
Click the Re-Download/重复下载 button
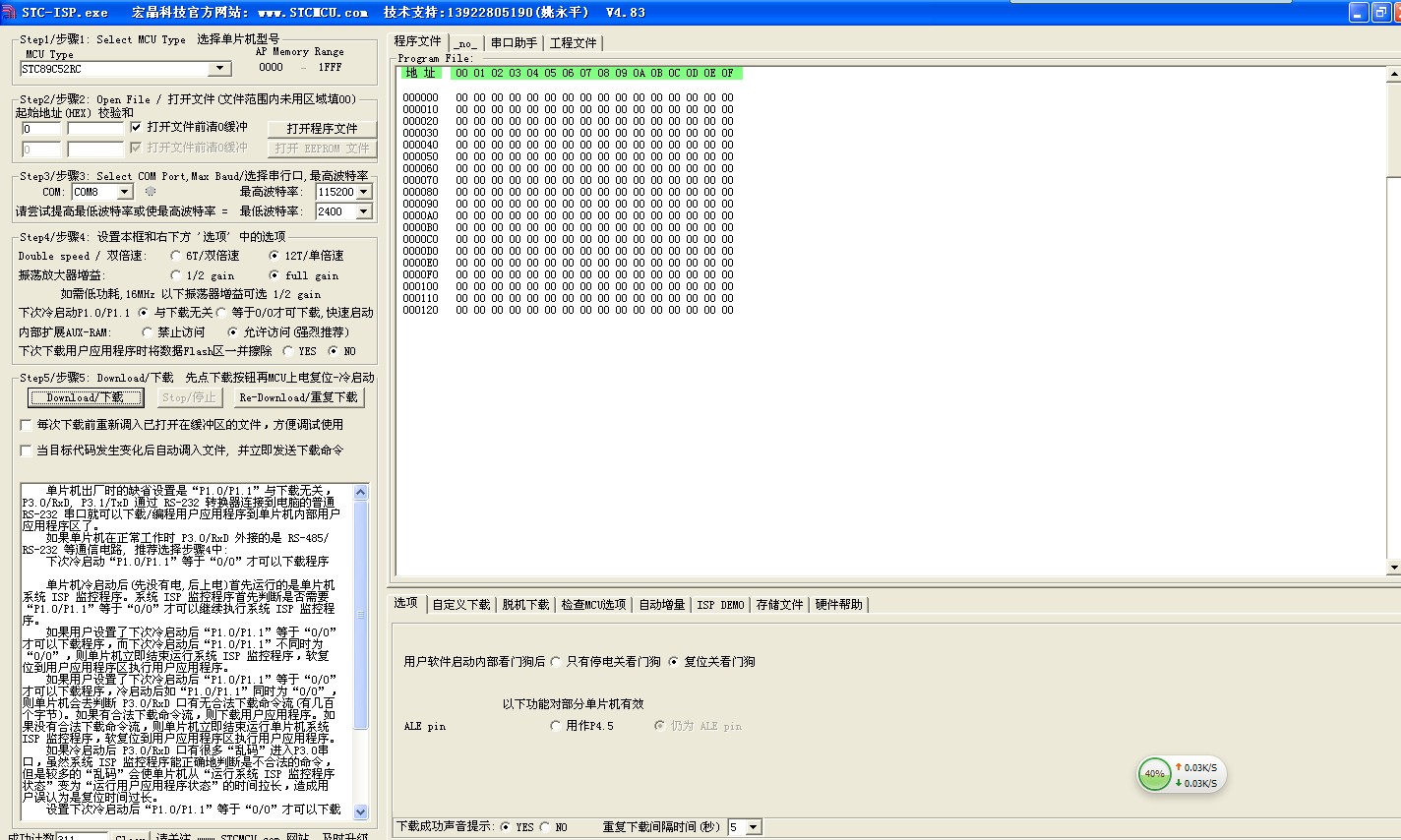tap(298, 397)
